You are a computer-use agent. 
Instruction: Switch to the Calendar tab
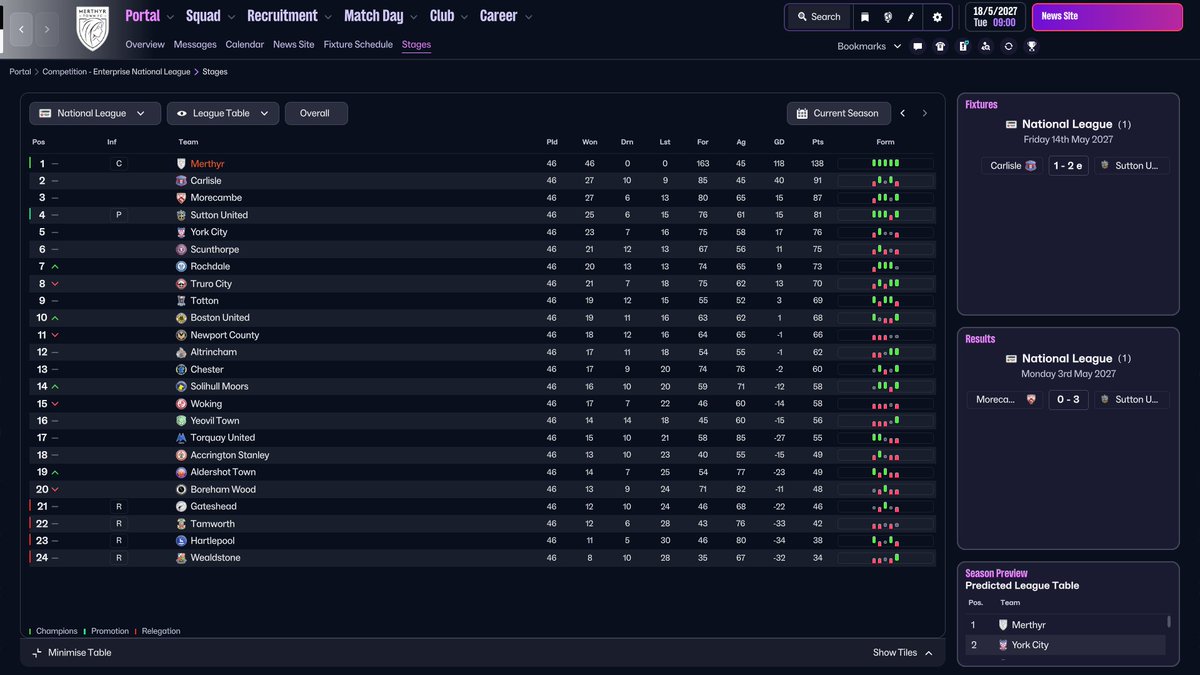[x=245, y=45]
